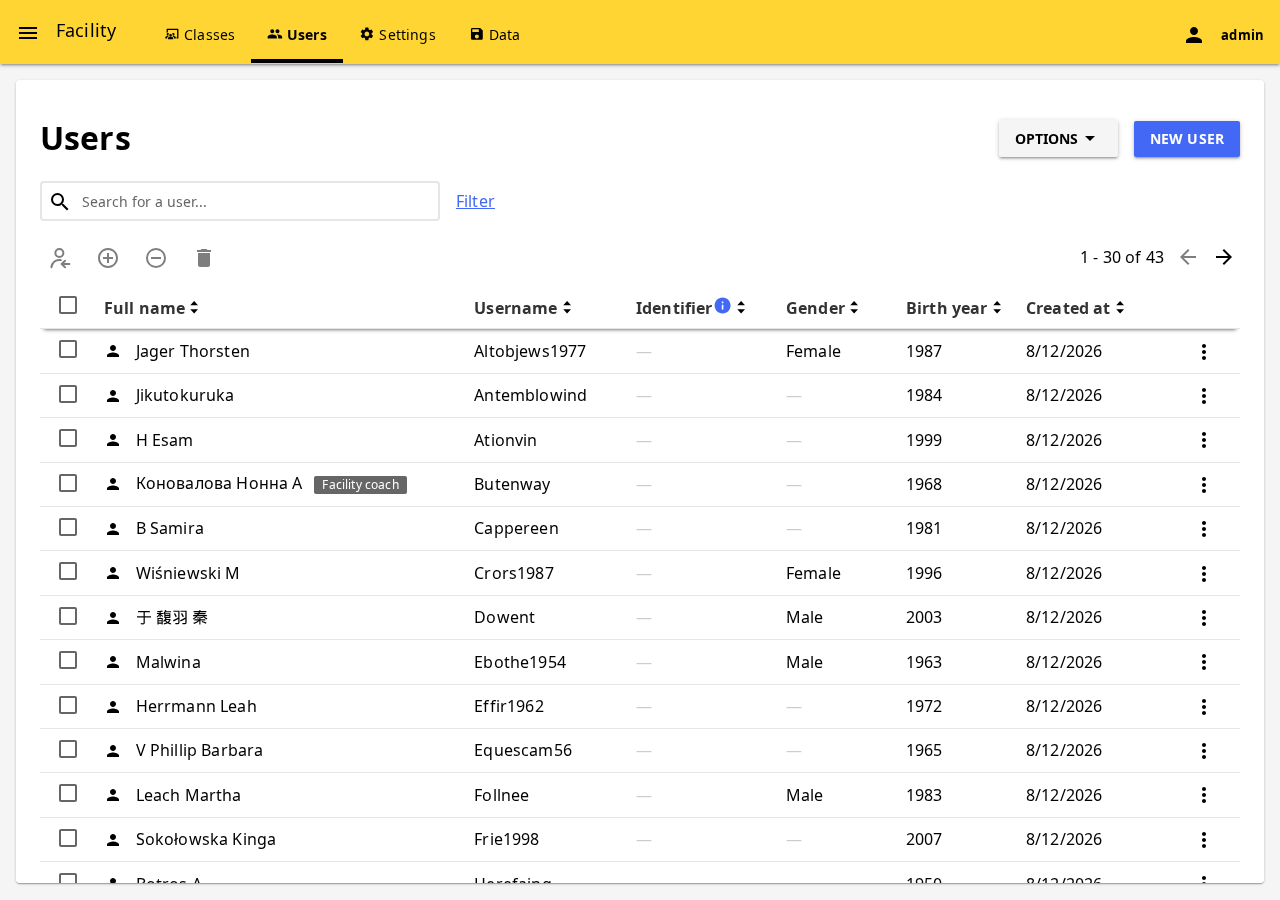The width and height of the screenshot is (1280, 900).
Task: Open the Data tab
Action: tap(495, 34)
